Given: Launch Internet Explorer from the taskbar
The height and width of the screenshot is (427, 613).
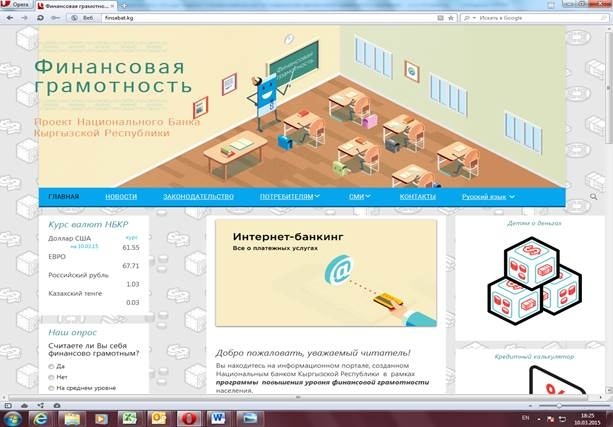Looking at the screenshot, I should coord(41,419).
